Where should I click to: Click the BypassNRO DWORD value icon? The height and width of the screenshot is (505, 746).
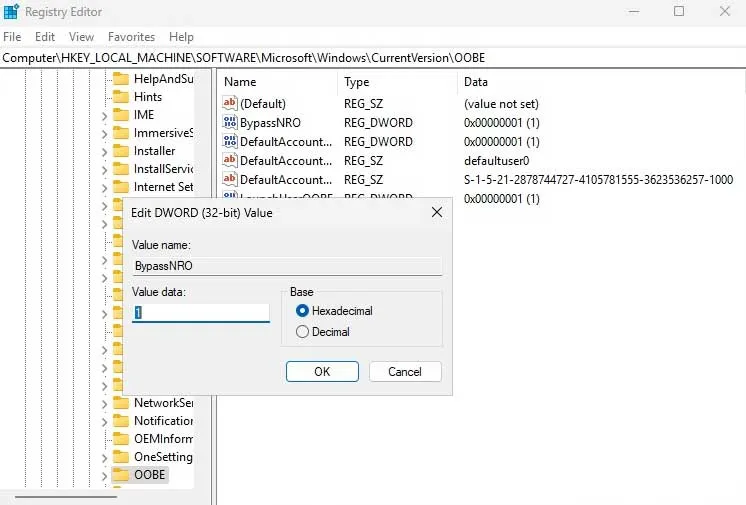230,122
